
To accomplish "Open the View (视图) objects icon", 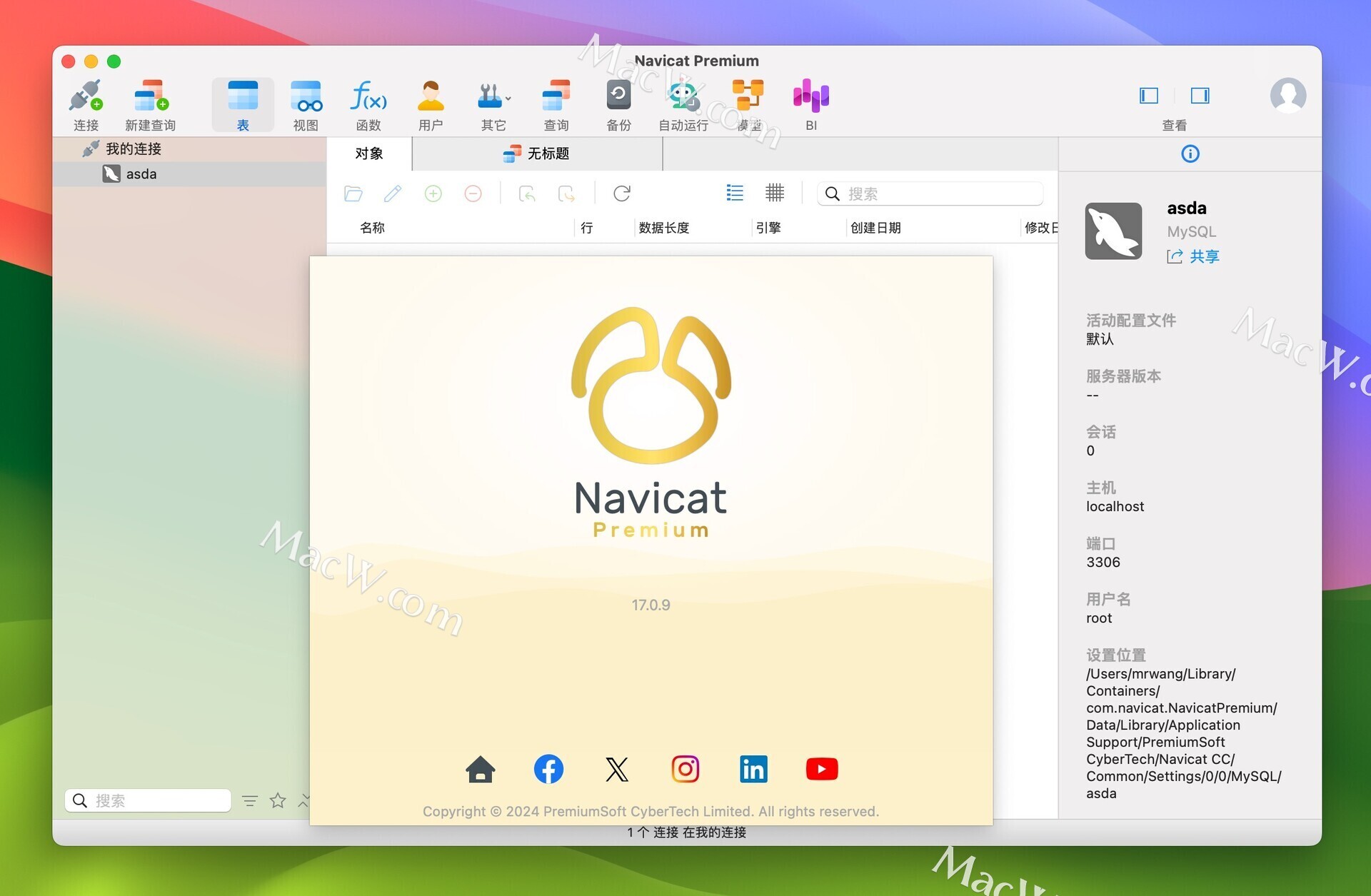I will pyautogui.click(x=306, y=105).
